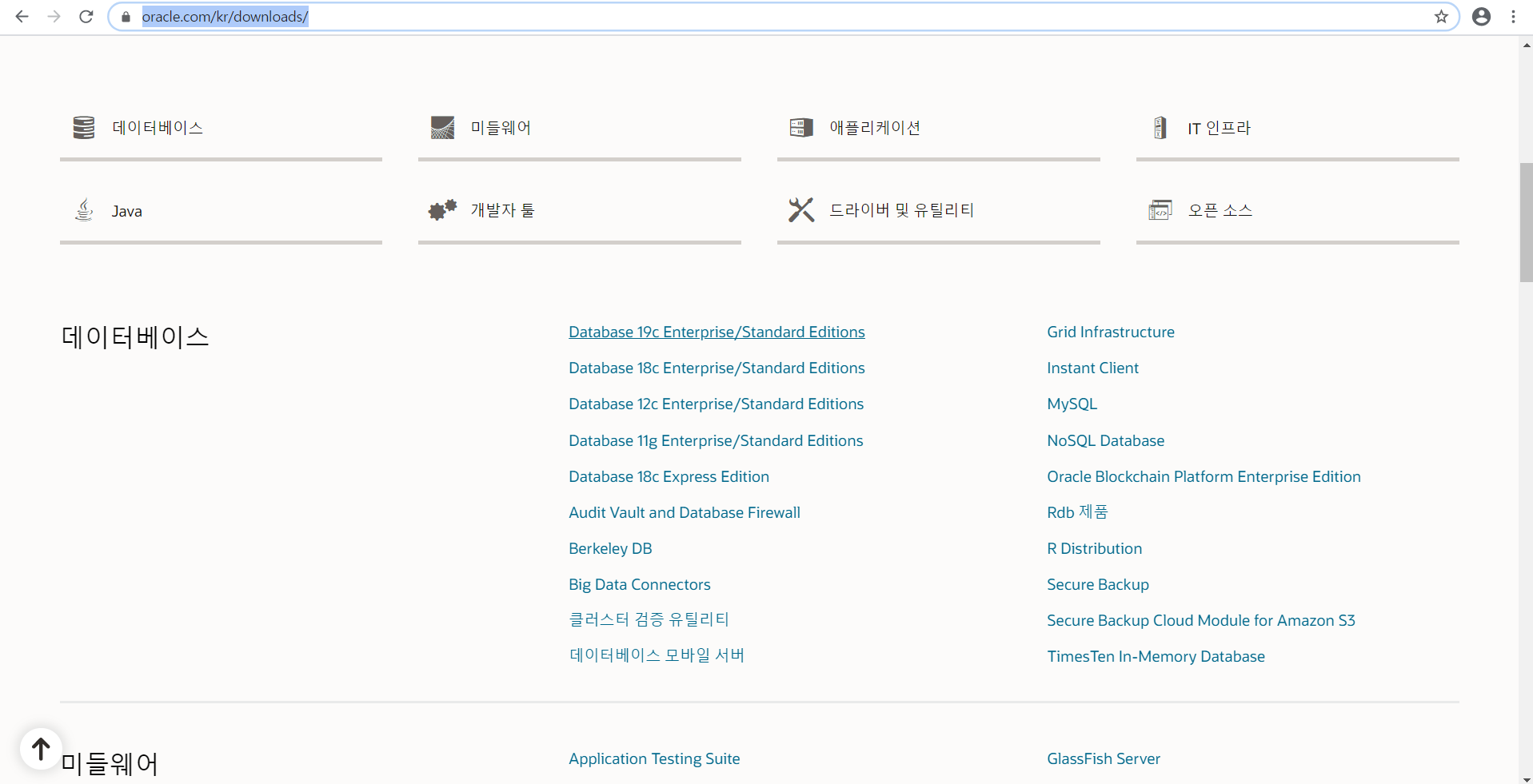
Task: Click the 데이터베이스 section heading
Action: pyautogui.click(x=135, y=336)
